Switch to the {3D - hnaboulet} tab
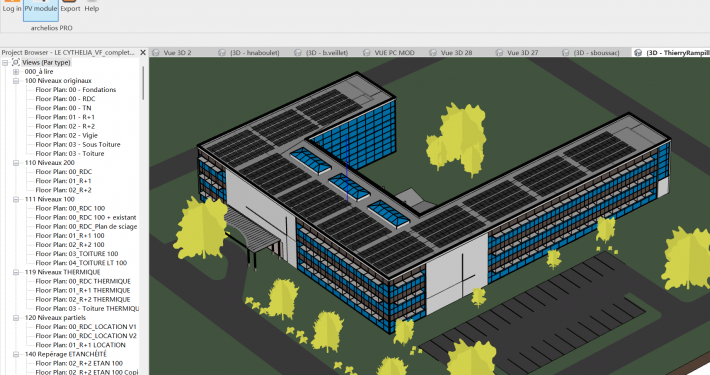Viewport: 710px width, 375px height. click(x=254, y=53)
